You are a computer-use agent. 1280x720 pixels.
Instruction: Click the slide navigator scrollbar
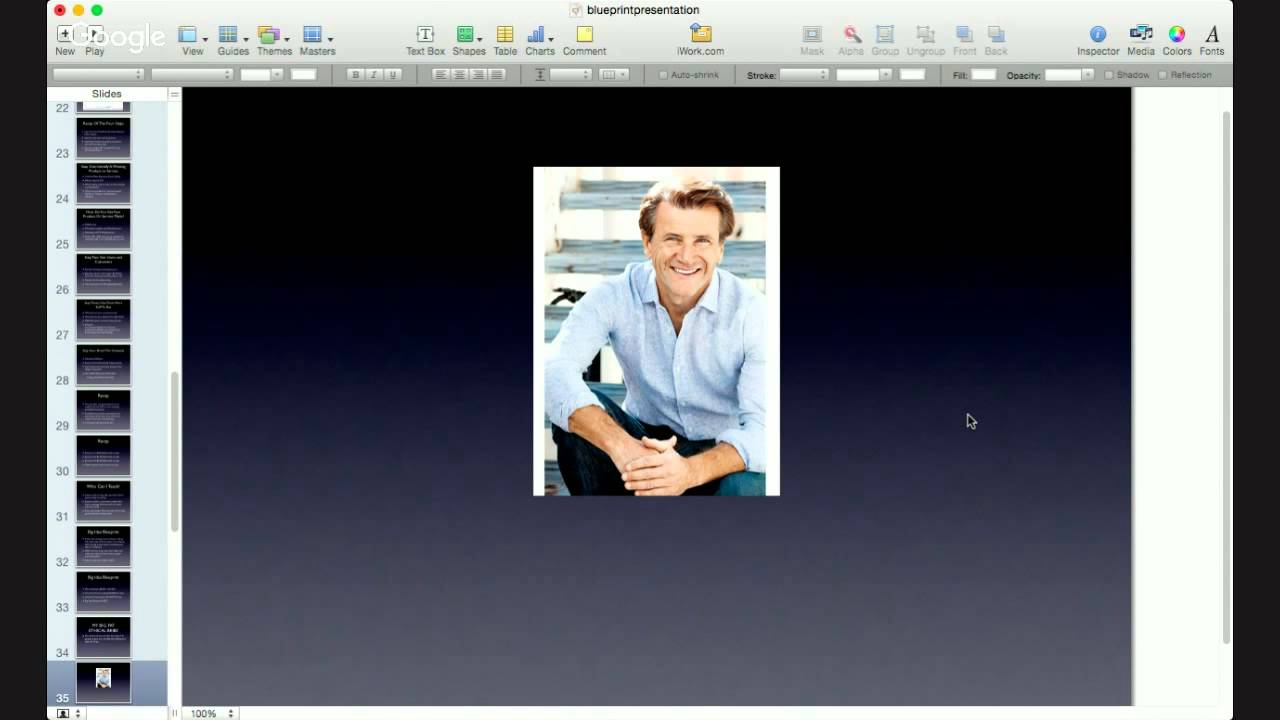(175, 451)
